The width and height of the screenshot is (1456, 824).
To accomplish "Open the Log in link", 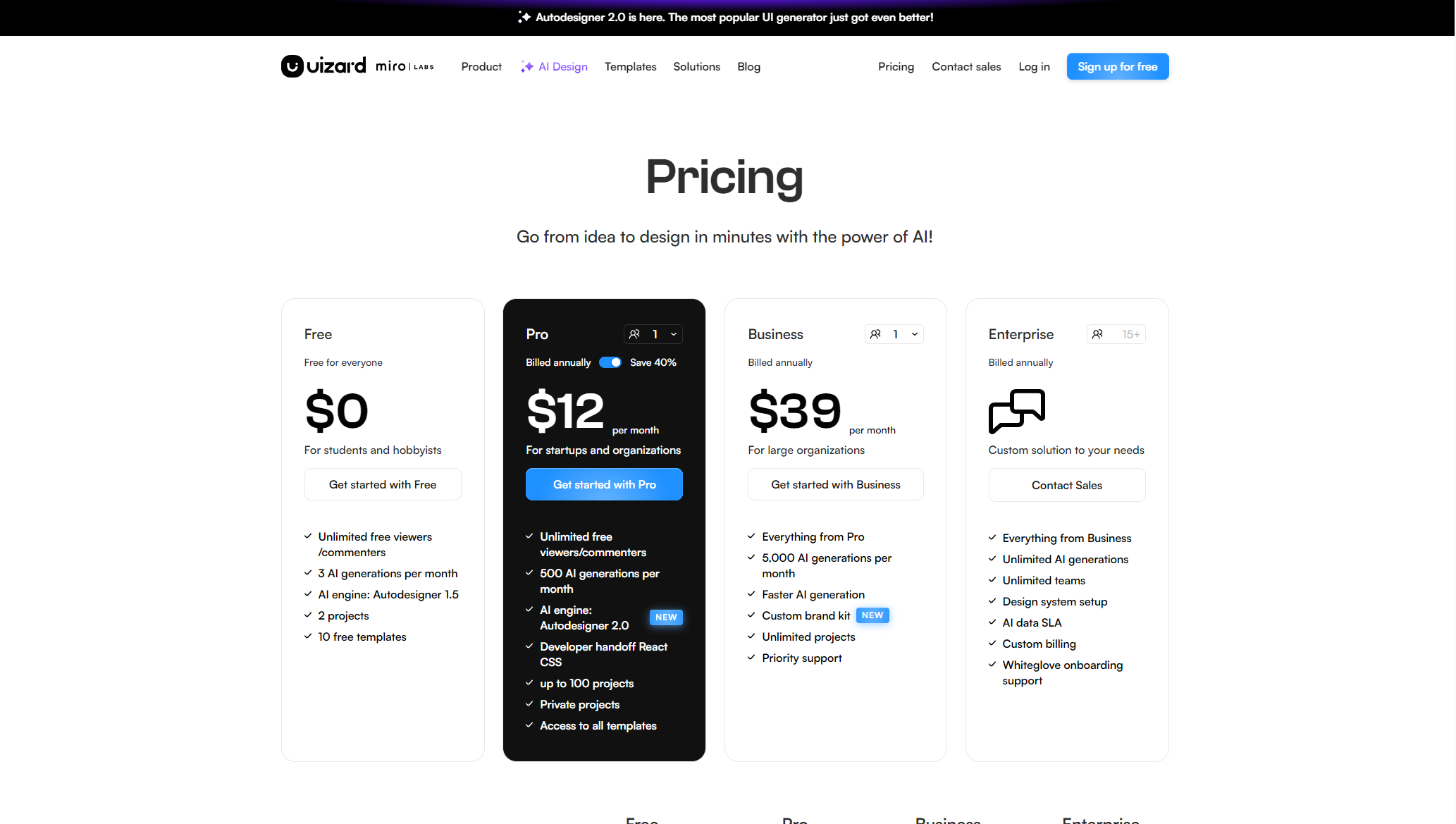I will pyautogui.click(x=1034, y=66).
